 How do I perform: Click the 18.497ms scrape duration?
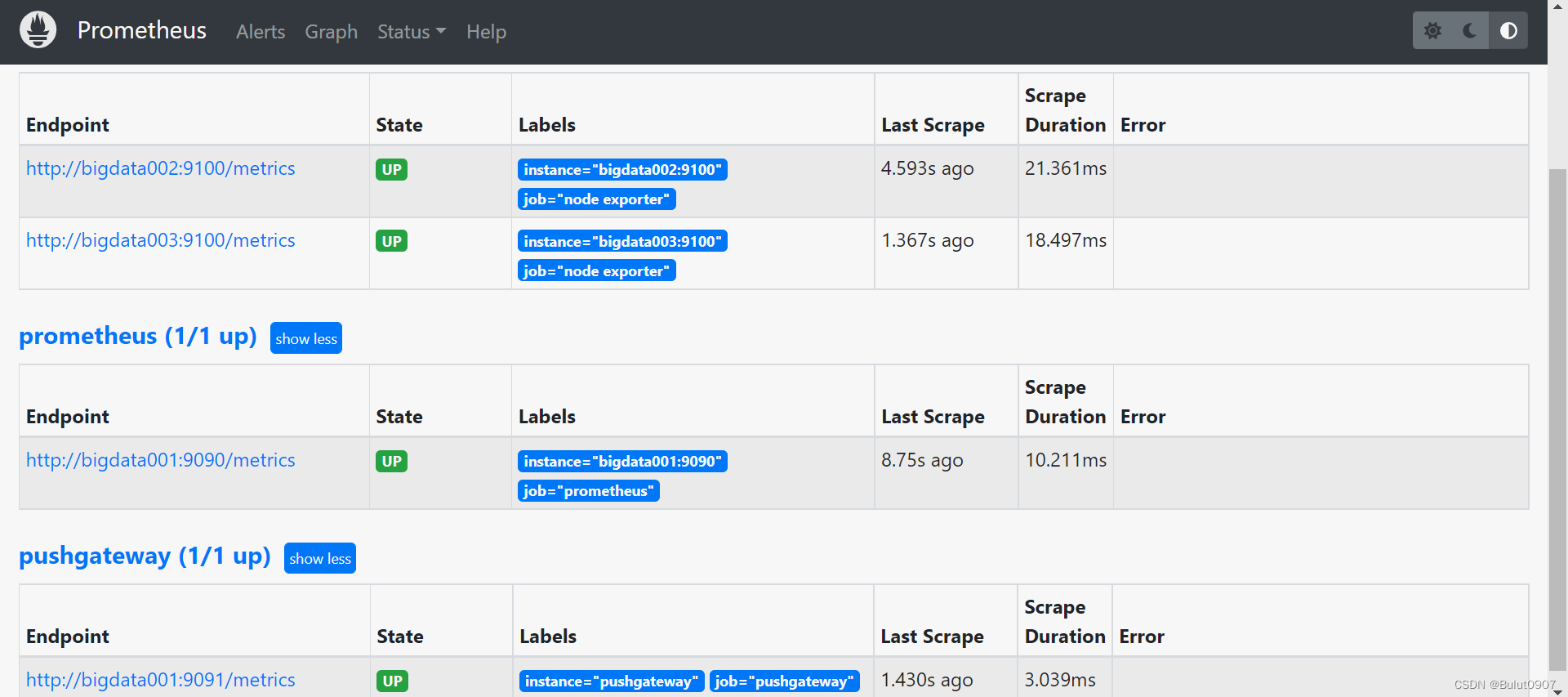[x=1066, y=240]
